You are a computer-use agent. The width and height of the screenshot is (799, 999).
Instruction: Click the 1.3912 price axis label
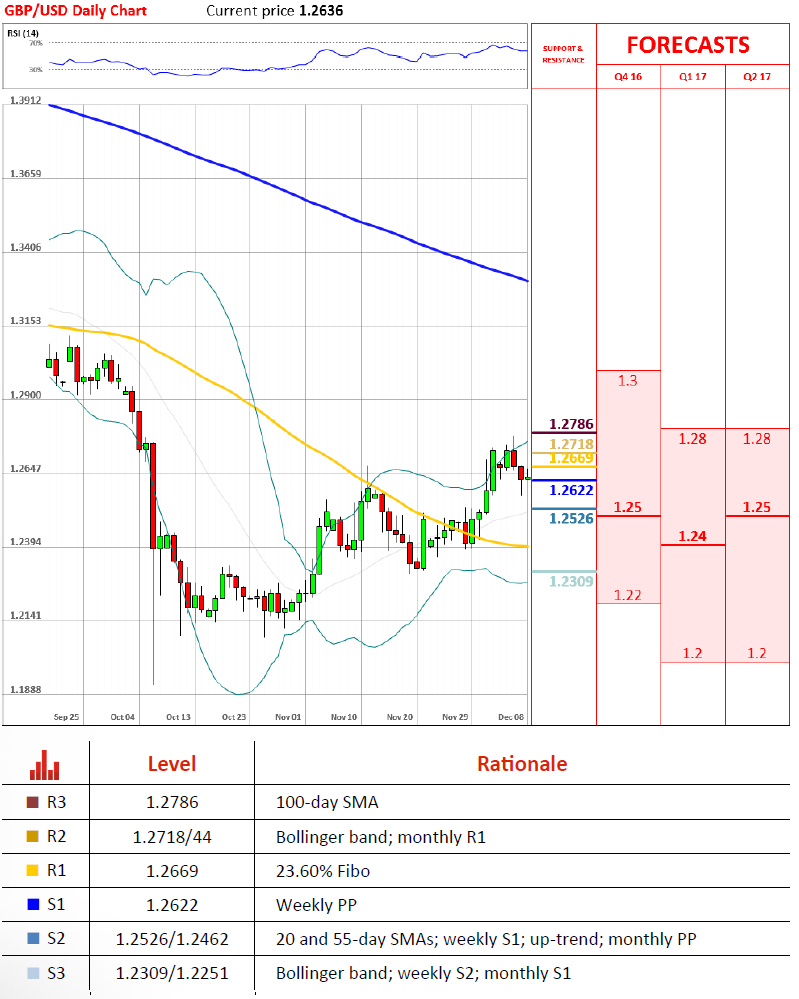[25, 101]
